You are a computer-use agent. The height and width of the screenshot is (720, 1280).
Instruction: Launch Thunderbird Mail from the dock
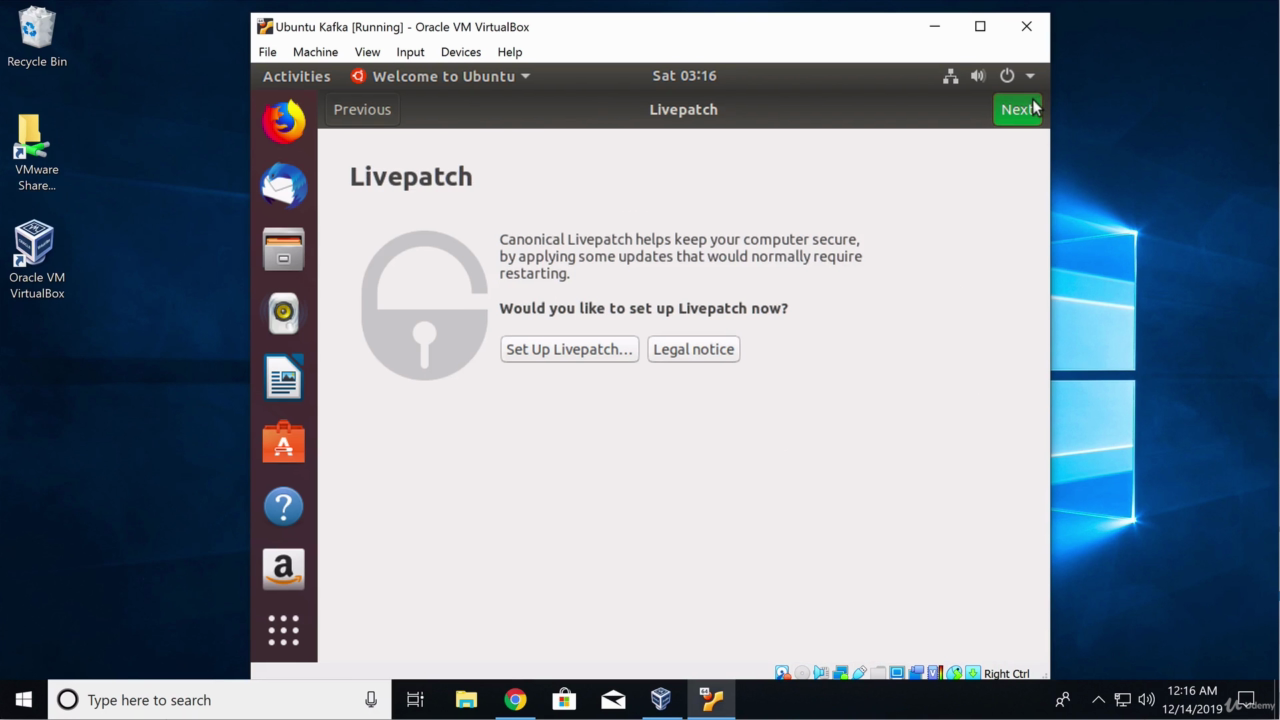pyautogui.click(x=284, y=185)
